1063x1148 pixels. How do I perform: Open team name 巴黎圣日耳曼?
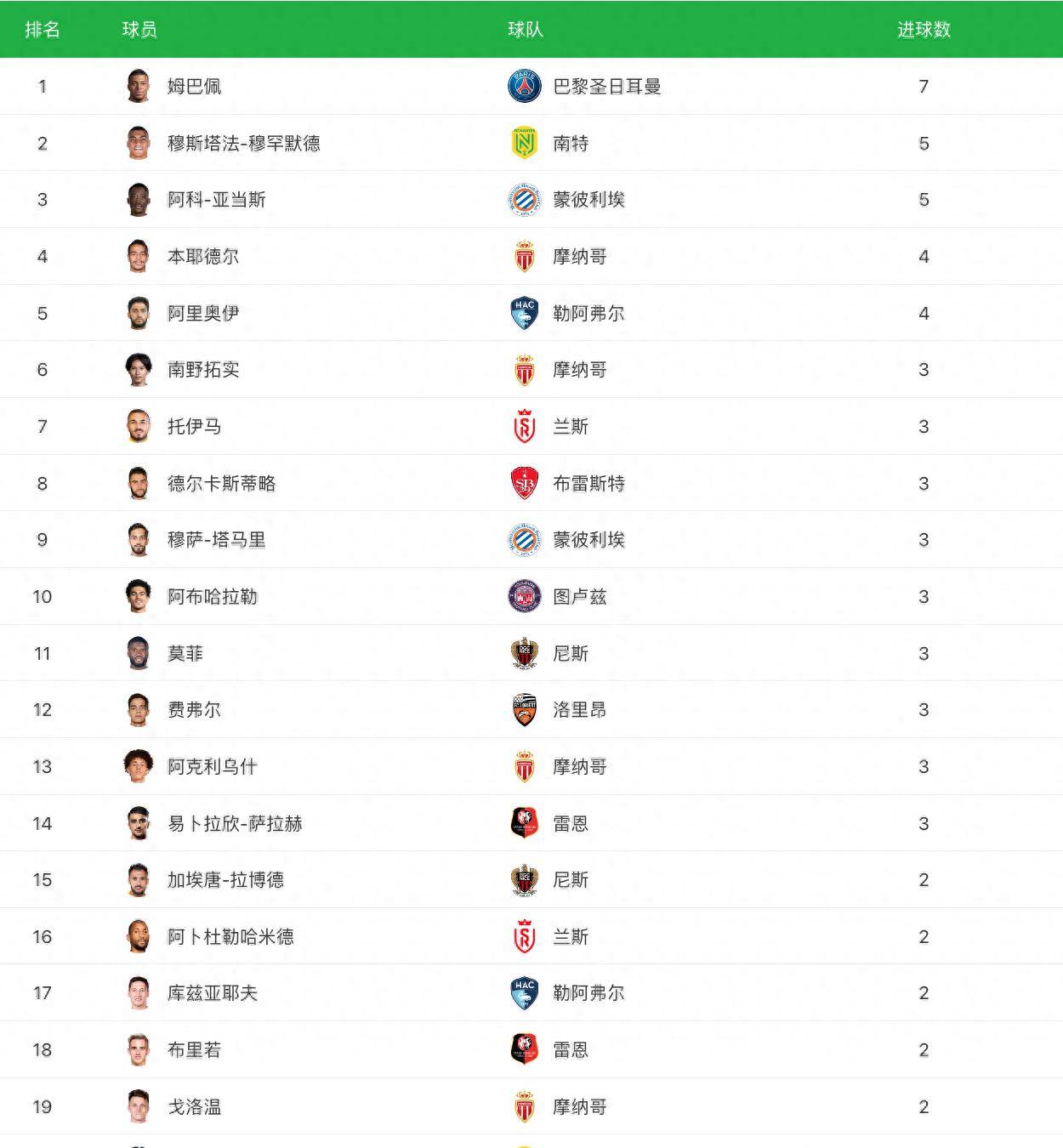click(606, 86)
